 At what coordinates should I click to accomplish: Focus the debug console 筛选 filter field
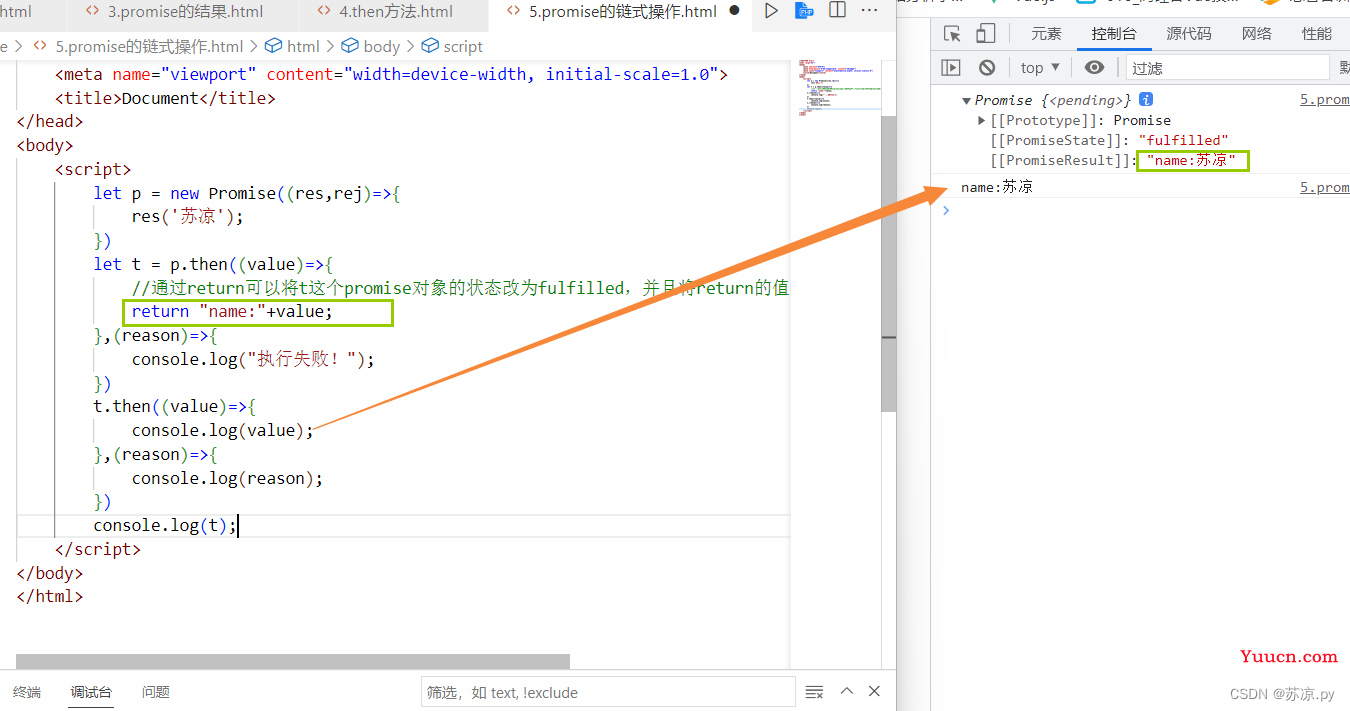pos(608,692)
